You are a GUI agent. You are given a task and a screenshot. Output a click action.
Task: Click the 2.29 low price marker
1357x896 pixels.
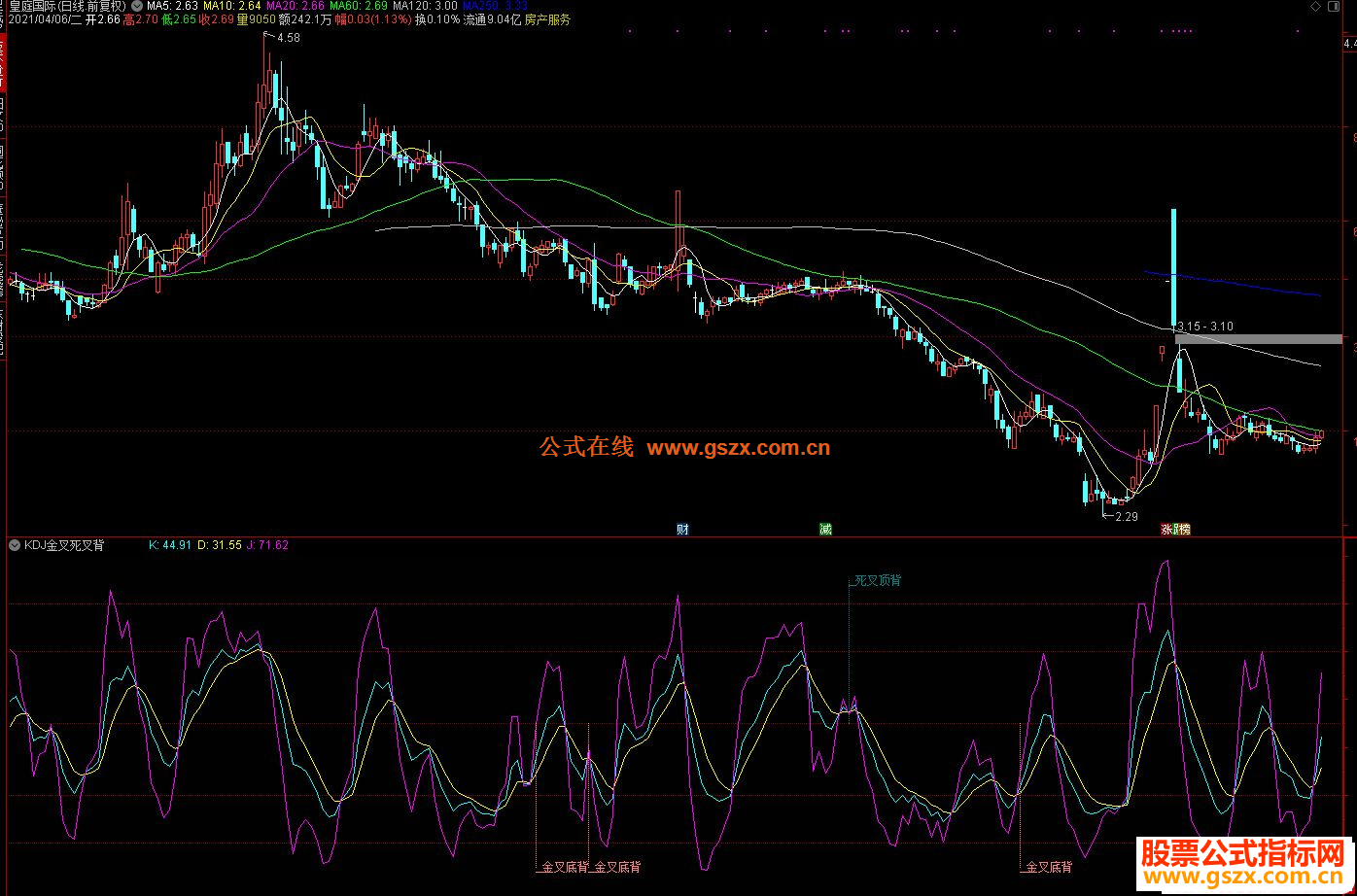click(1126, 516)
